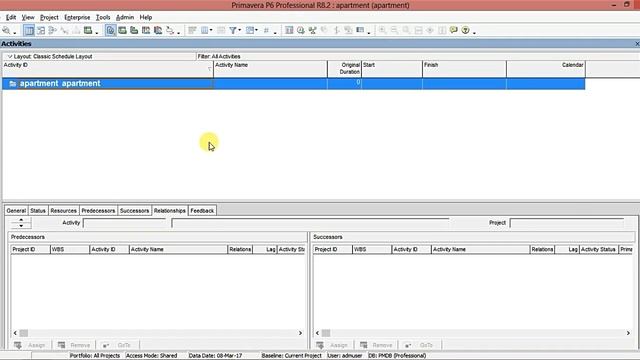Click Assign under the Predecessors pane
Image resolution: width=640 pixels, height=360 pixels.
30,345
